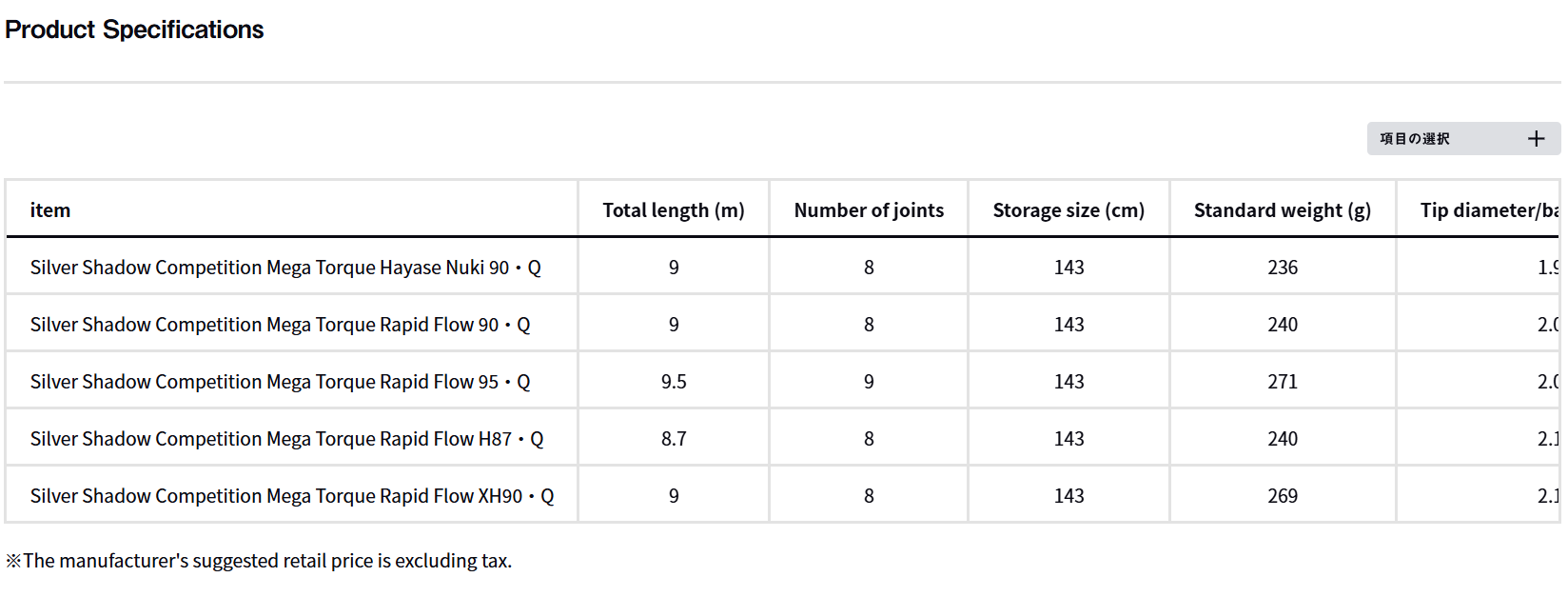Screen dimensions: 1568x597
Task: Select the 271 standard weight cell
Action: [1282, 382]
